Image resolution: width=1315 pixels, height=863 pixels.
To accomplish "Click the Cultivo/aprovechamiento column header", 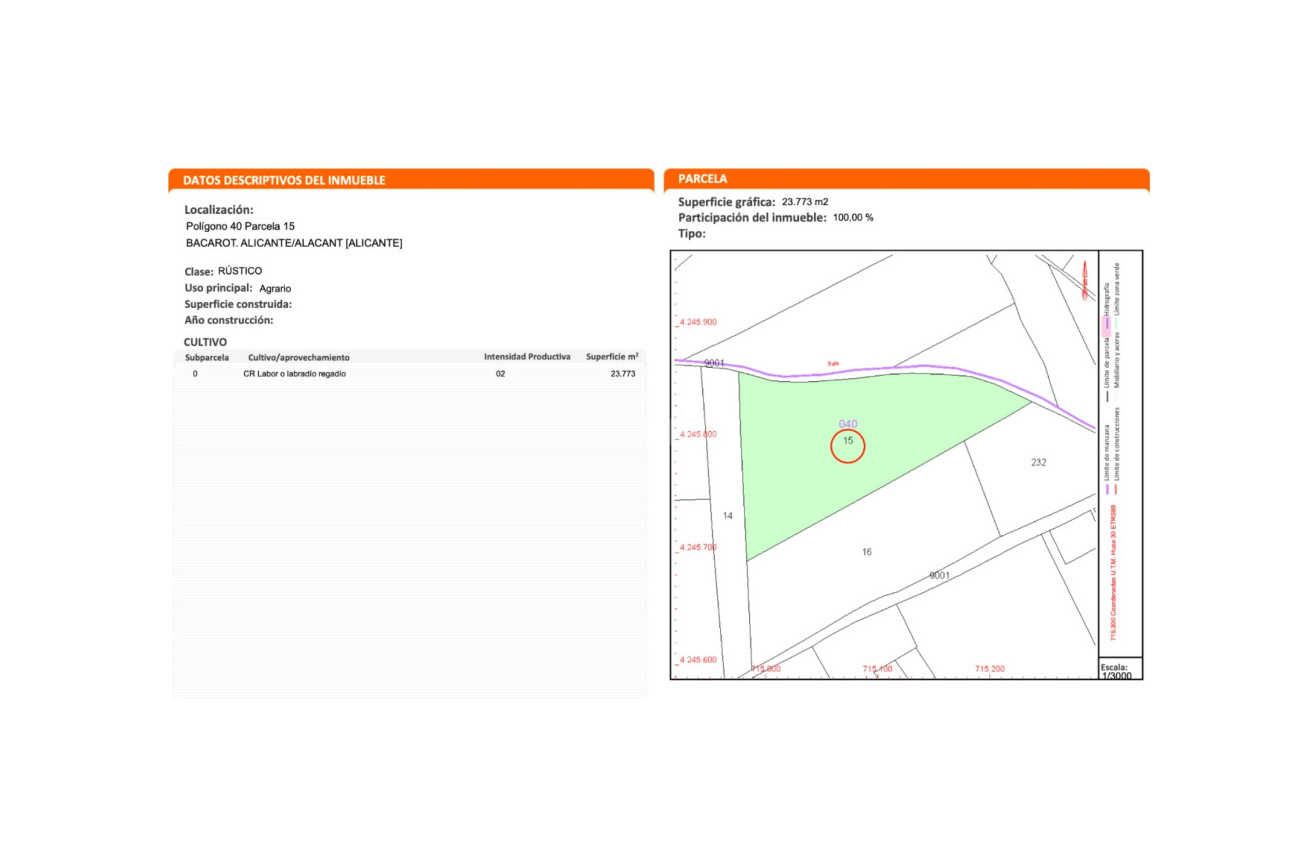I will tap(299, 357).
